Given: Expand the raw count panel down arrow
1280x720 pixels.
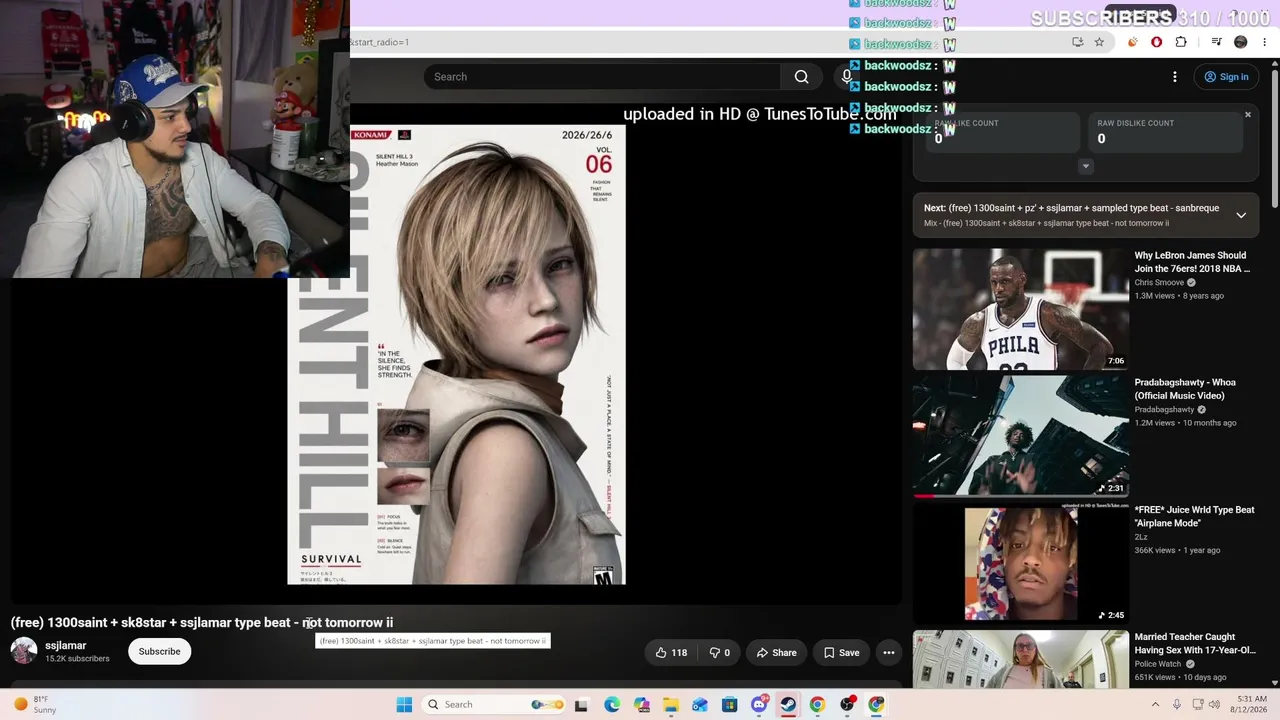Looking at the screenshot, I should pyautogui.click(x=1086, y=166).
